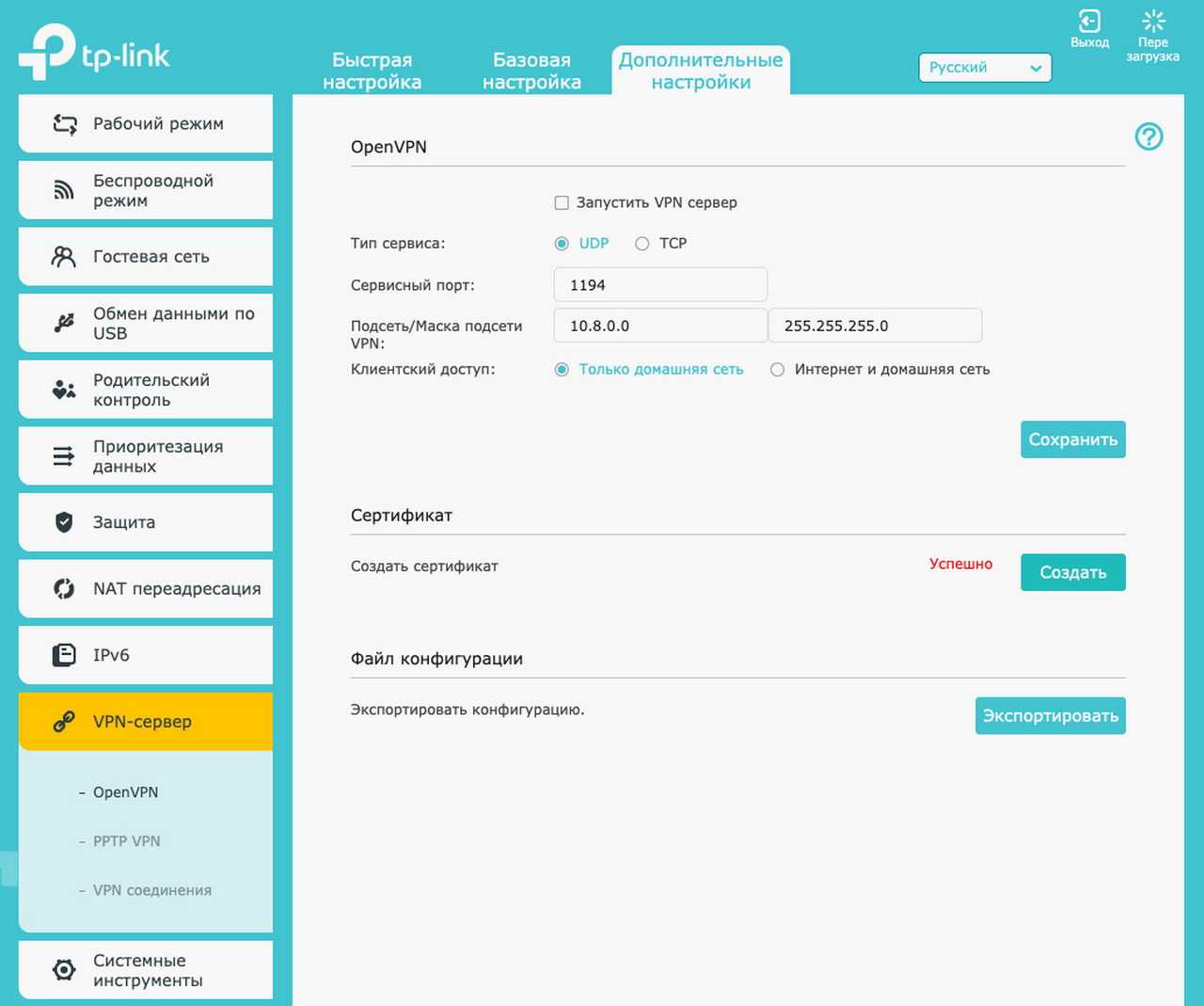
Task: Click the USB icon for Обмен данными
Action: 63,324
